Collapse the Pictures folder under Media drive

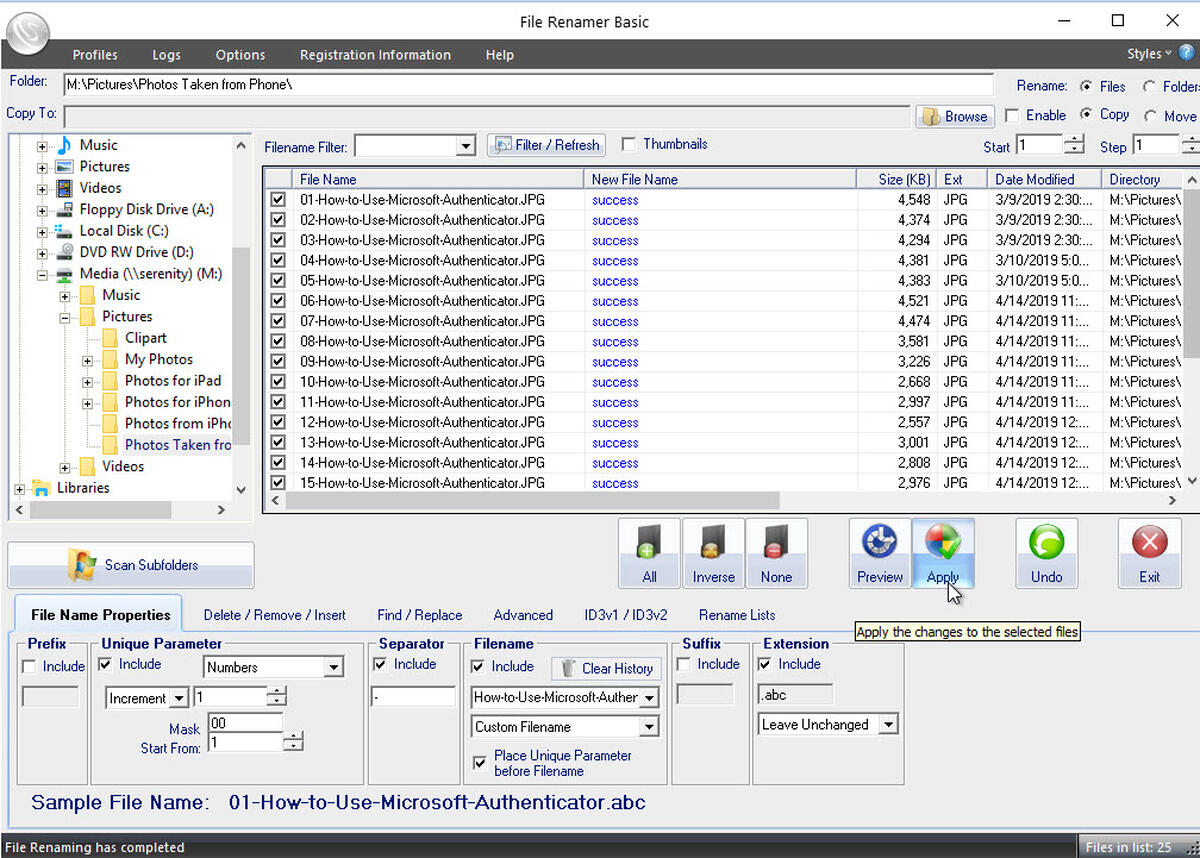pyautogui.click(x=65, y=317)
